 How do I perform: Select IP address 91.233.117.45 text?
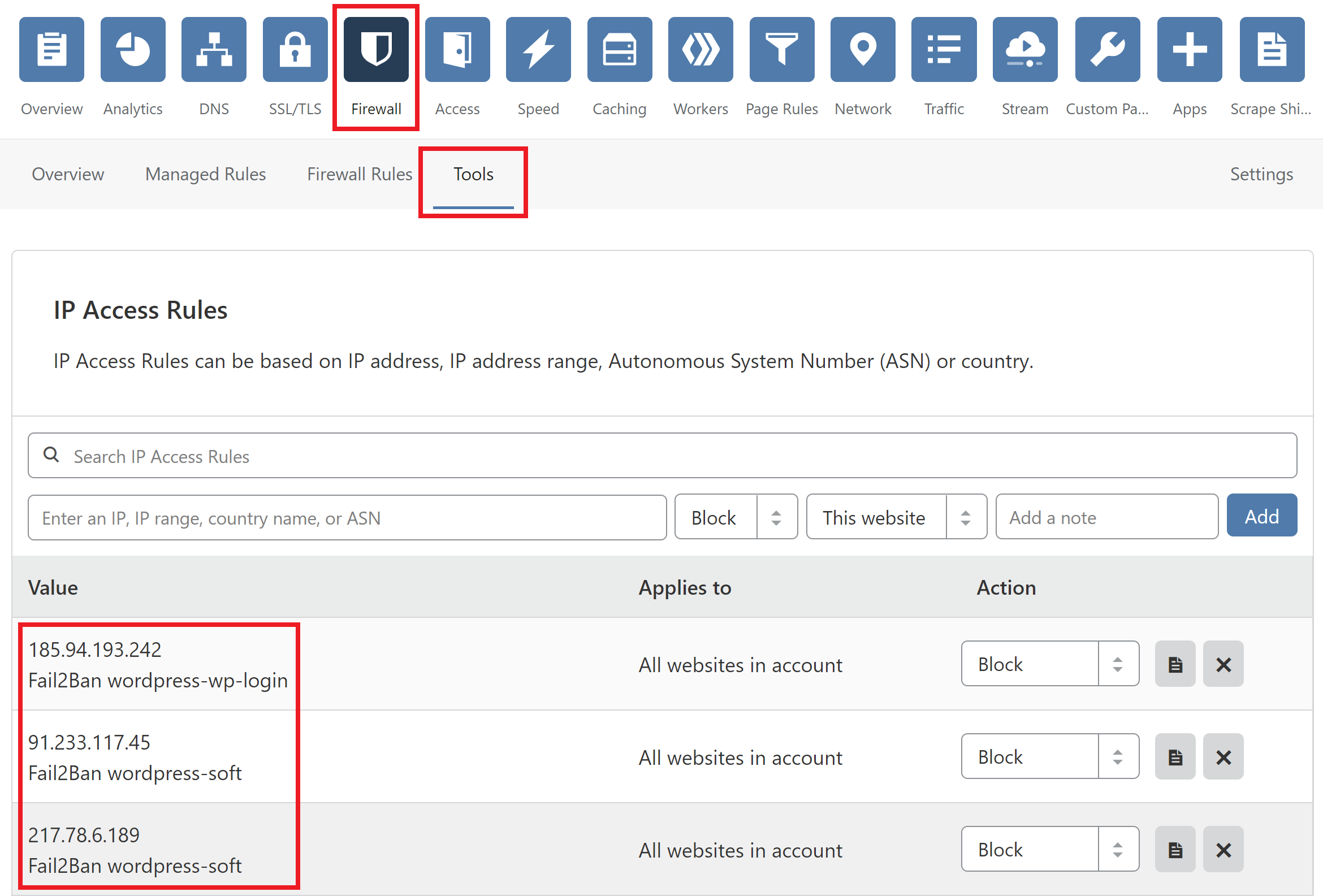tap(89, 742)
